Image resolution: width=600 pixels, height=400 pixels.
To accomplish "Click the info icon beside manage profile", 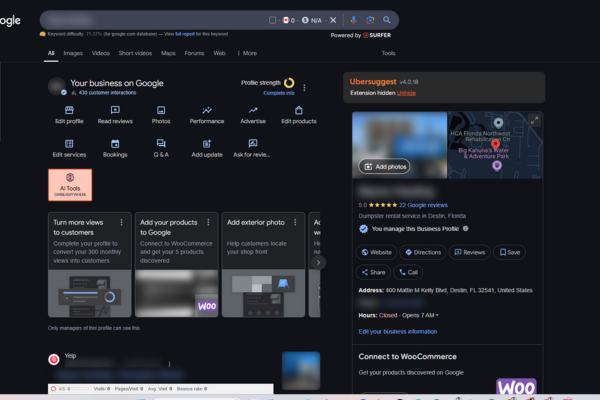I will [x=465, y=229].
